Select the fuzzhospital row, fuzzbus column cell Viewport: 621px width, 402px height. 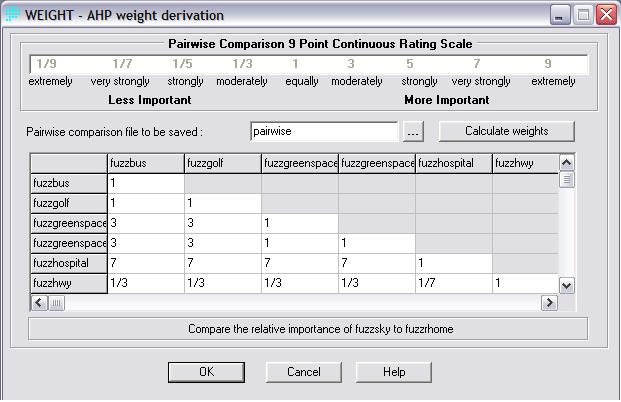pyautogui.click(x=145, y=263)
